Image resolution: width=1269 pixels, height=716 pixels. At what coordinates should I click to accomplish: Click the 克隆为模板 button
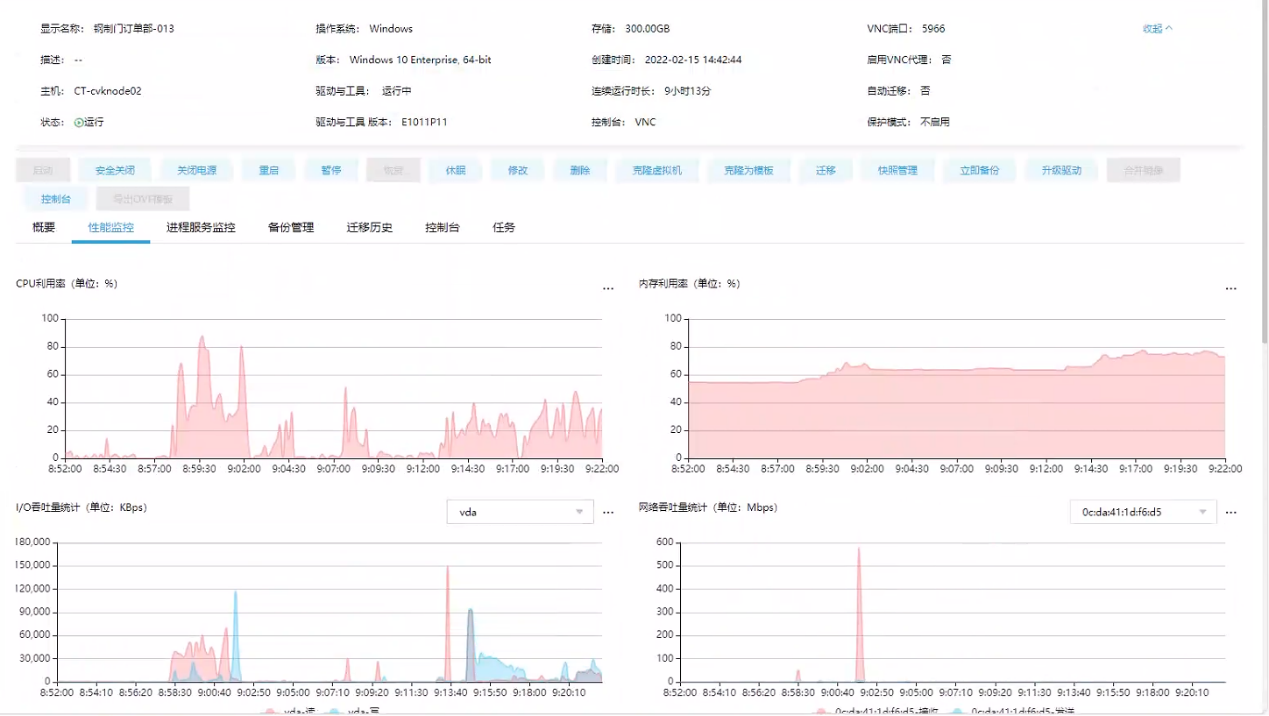[749, 170]
